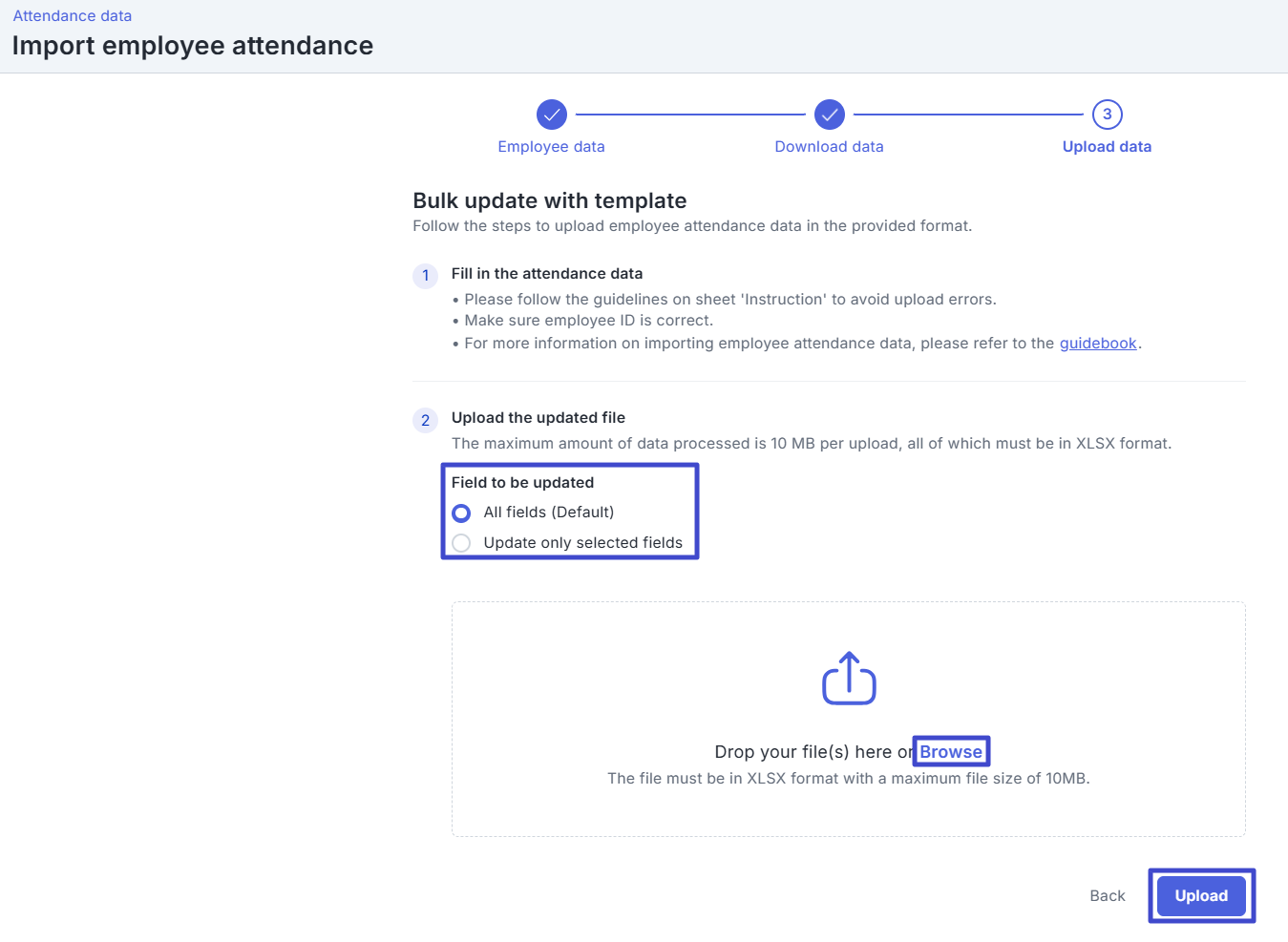Go Back to the previous step
The width and height of the screenshot is (1288, 942).
(1108, 896)
